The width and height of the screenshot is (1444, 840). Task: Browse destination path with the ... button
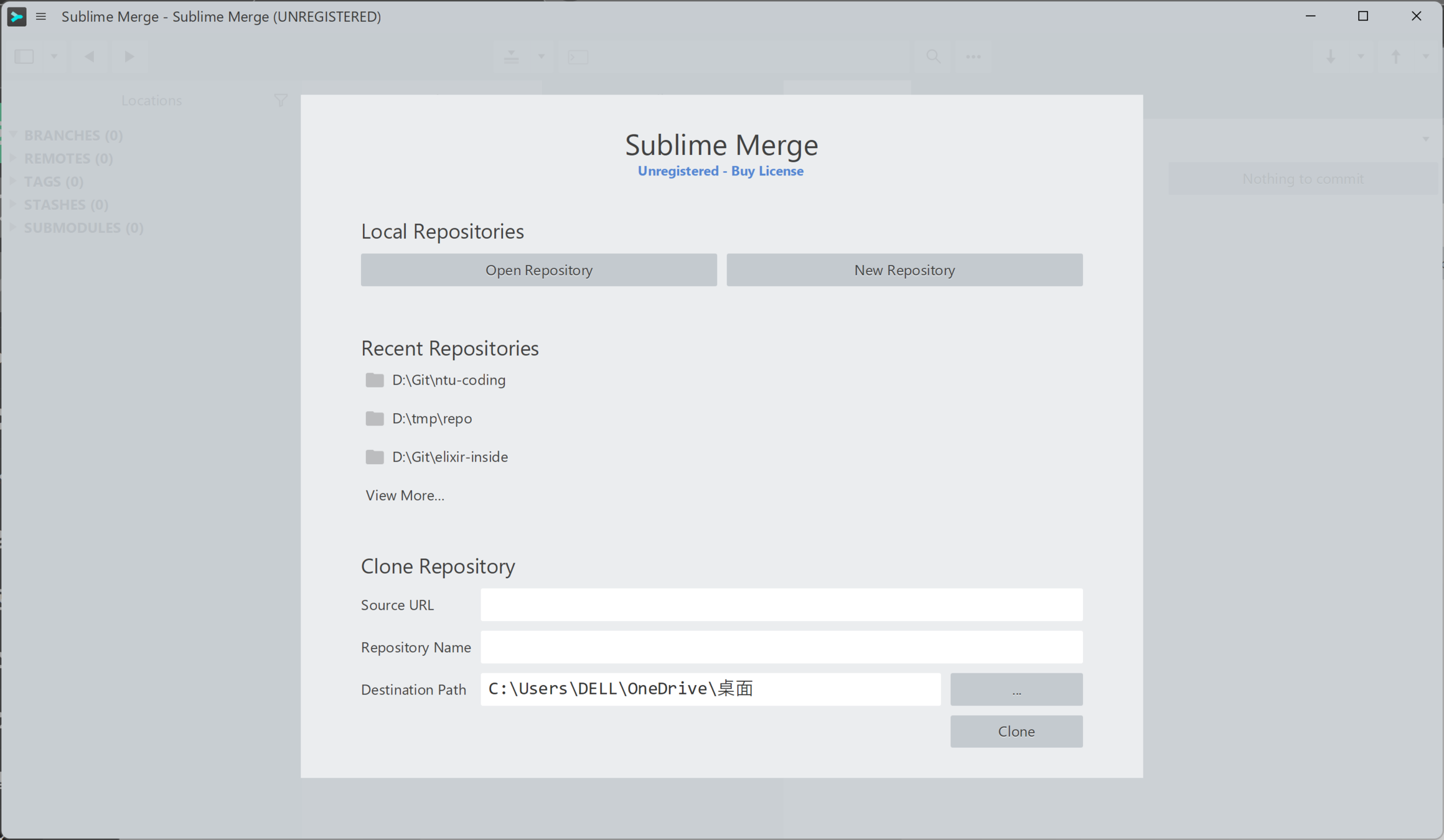point(1016,689)
